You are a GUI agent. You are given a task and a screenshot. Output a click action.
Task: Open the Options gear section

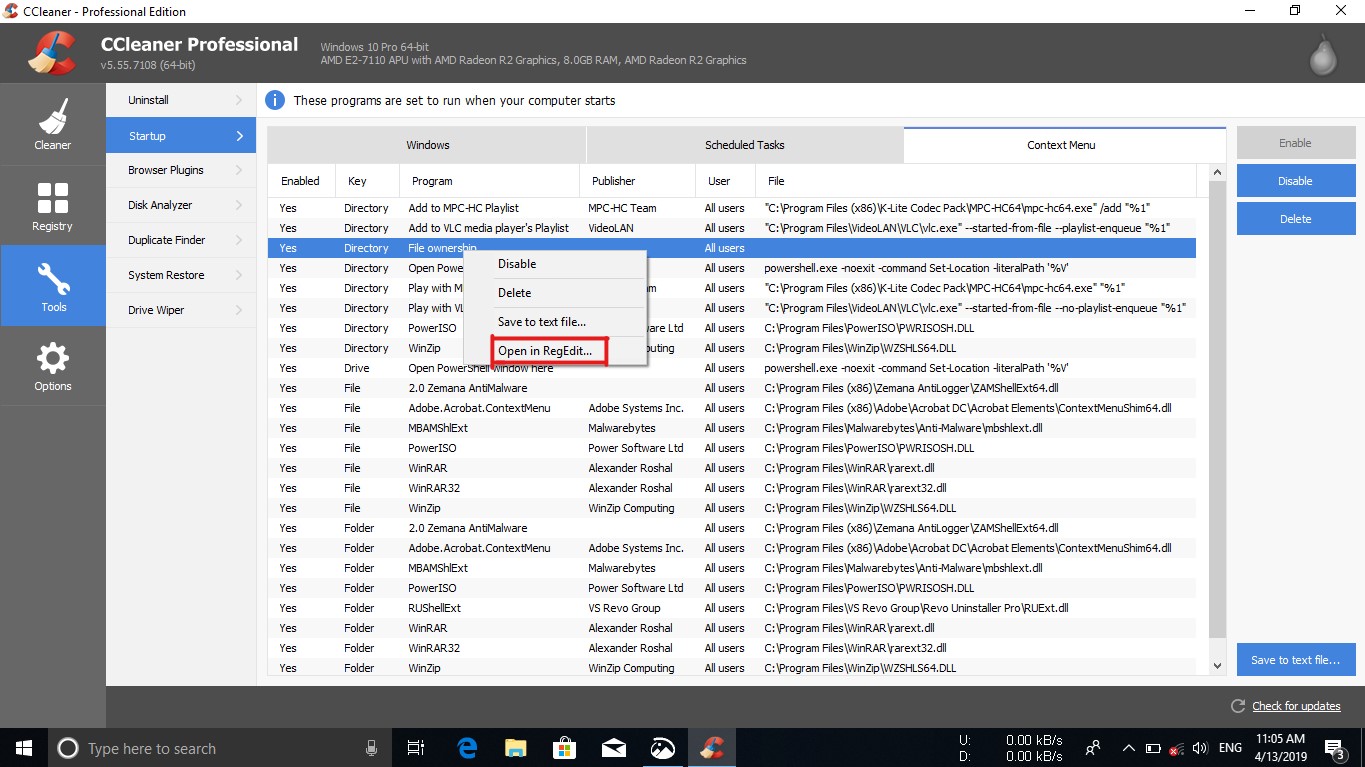(52, 366)
